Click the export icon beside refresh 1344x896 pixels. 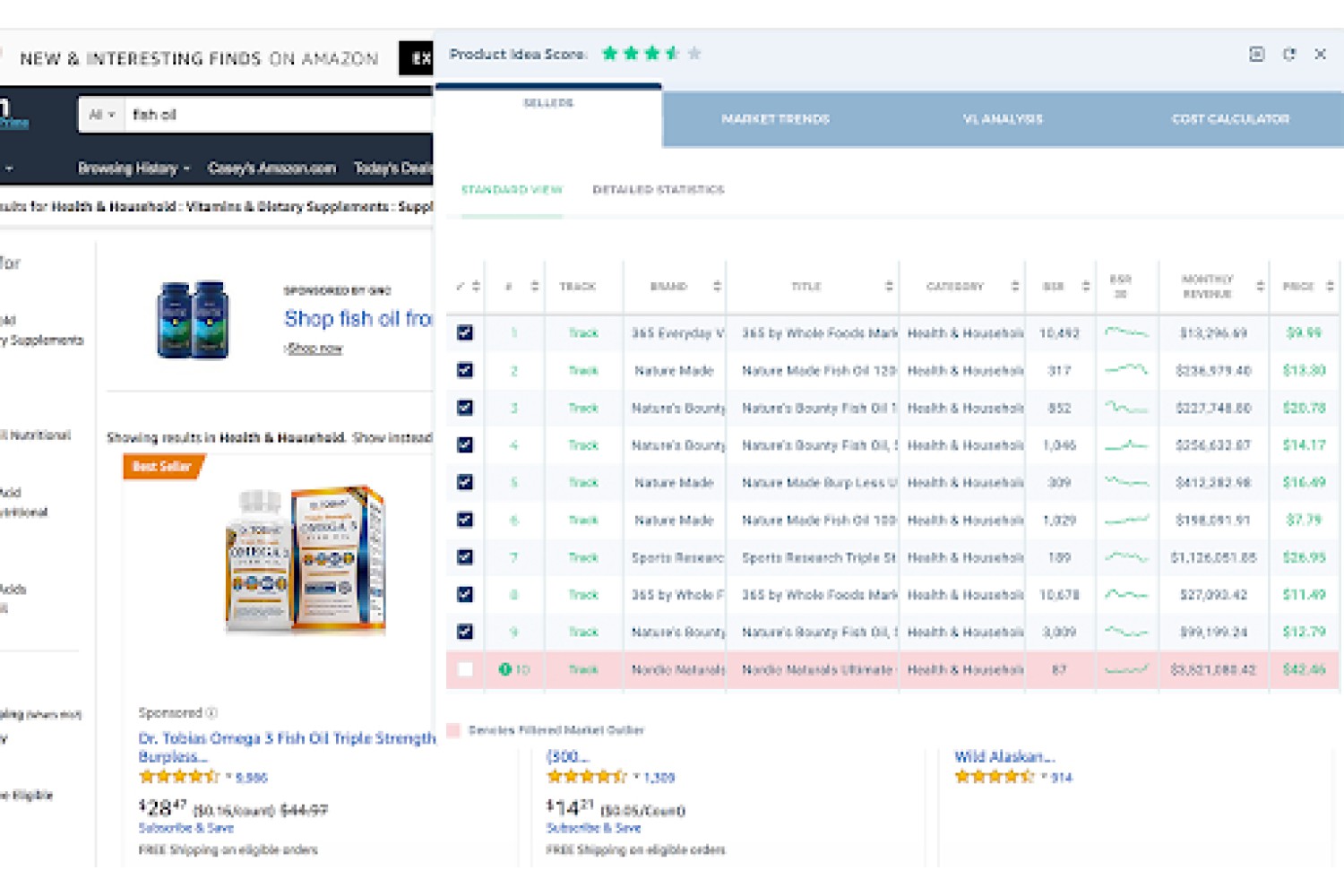[x=1257, y=55]
